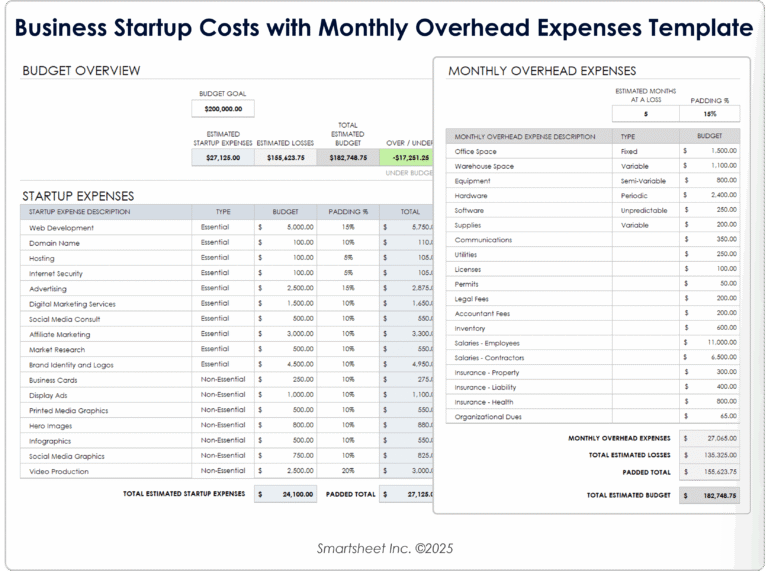
Task: Click the Total Estimated Budget value in Budget Overview
Action: 349,157
